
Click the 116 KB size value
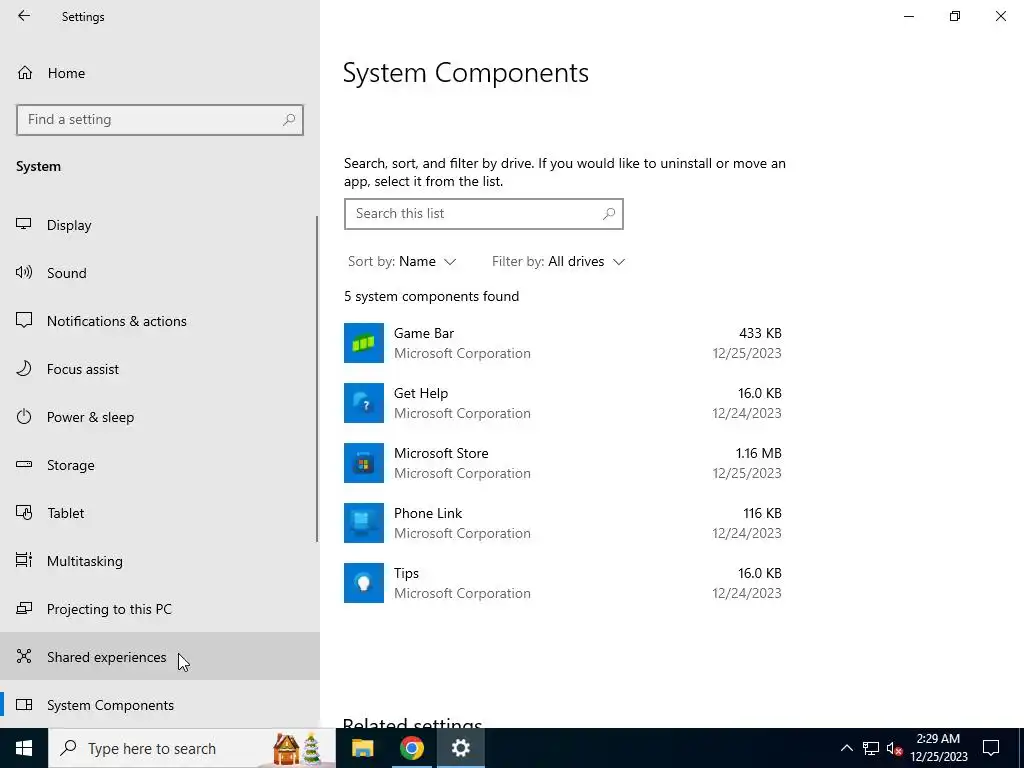(762, 513)
